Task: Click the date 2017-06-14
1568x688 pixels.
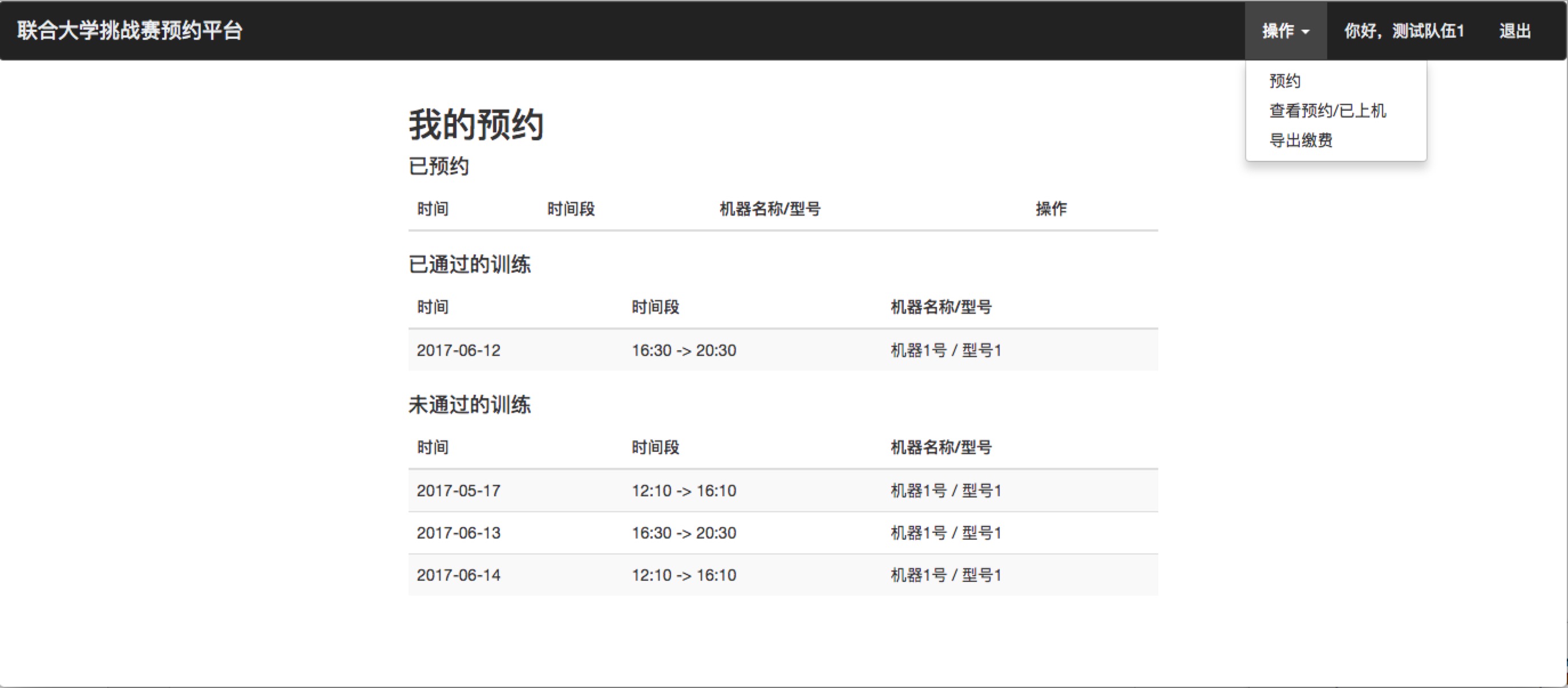Action: (x=458, y=575)
